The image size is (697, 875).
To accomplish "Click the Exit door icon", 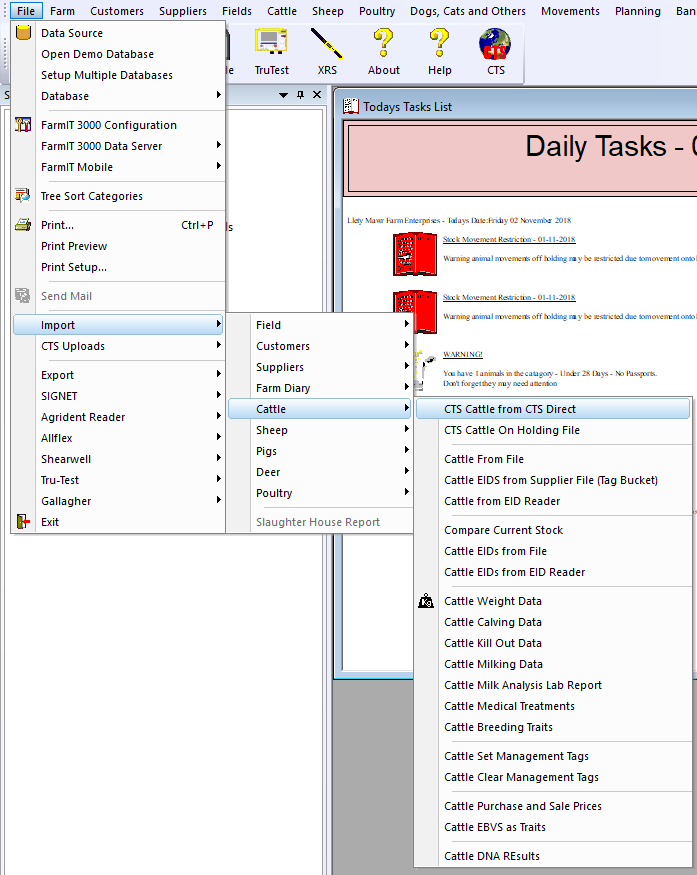I will click(23, 522).
